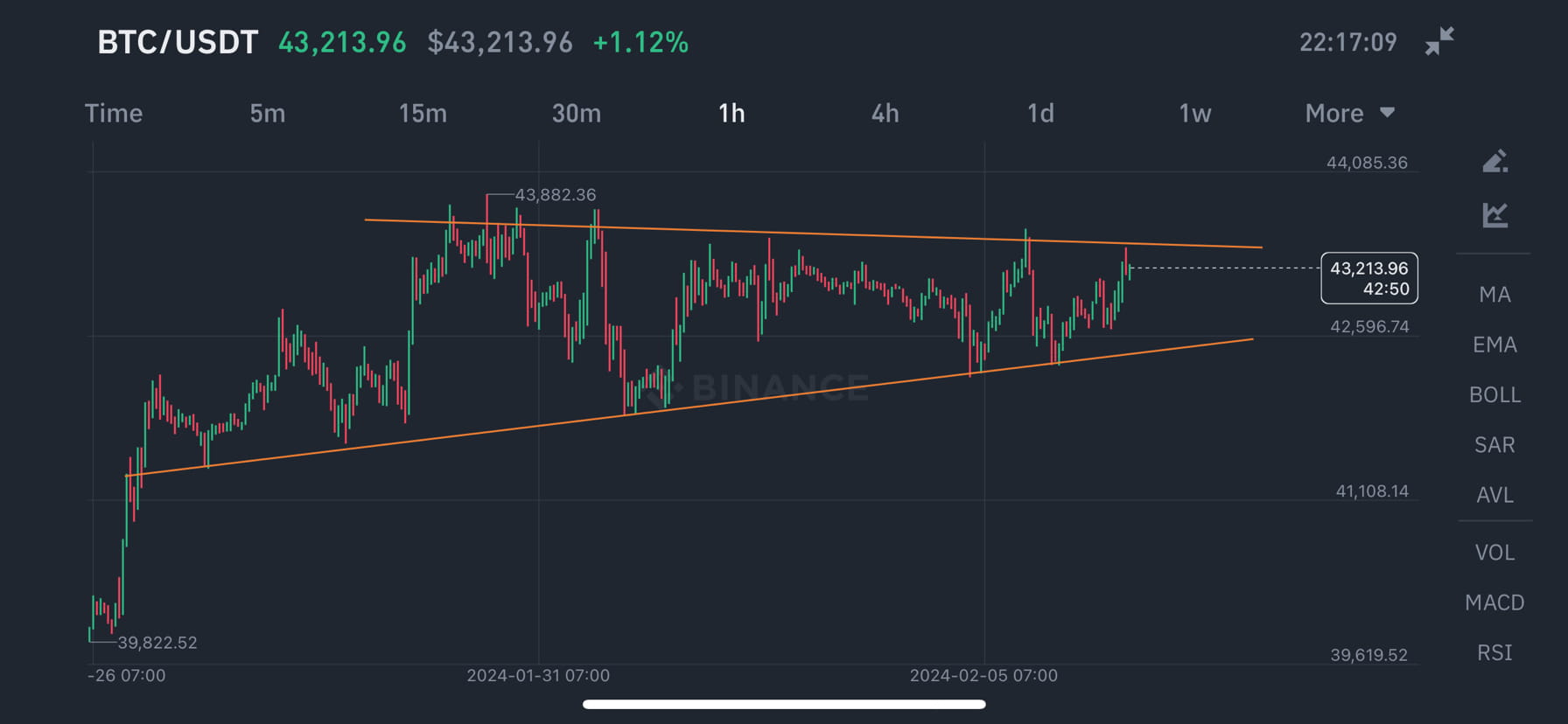Click the collapse fullscreen arrows icon
The width and height of the screenshot is (1568, 724).
(1438, 38)
